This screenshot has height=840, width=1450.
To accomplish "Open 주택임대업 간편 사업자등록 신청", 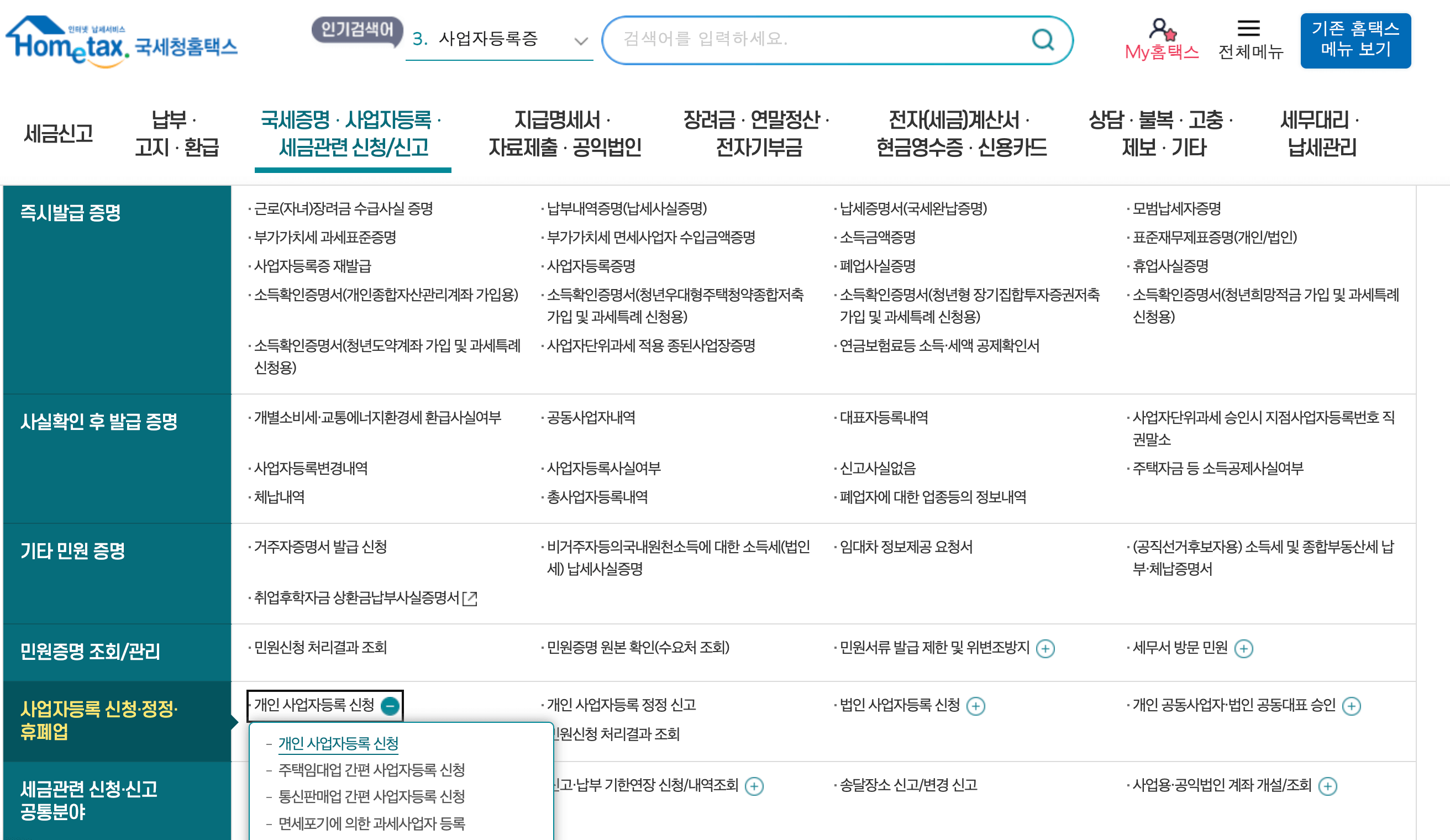I will (371, 771).
